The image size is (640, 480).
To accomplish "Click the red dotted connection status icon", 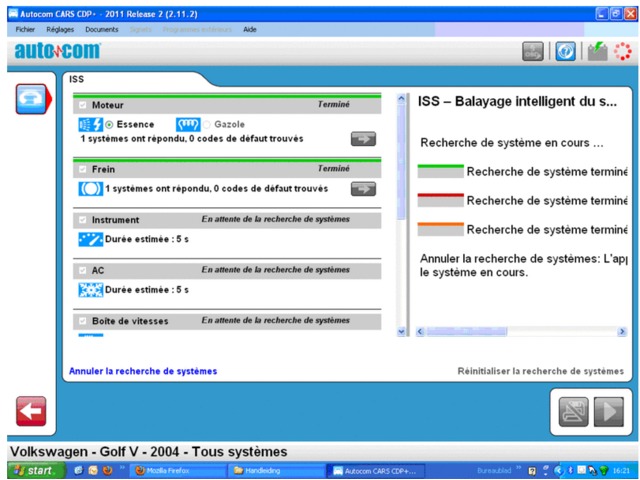I will [x=622, y=52].
